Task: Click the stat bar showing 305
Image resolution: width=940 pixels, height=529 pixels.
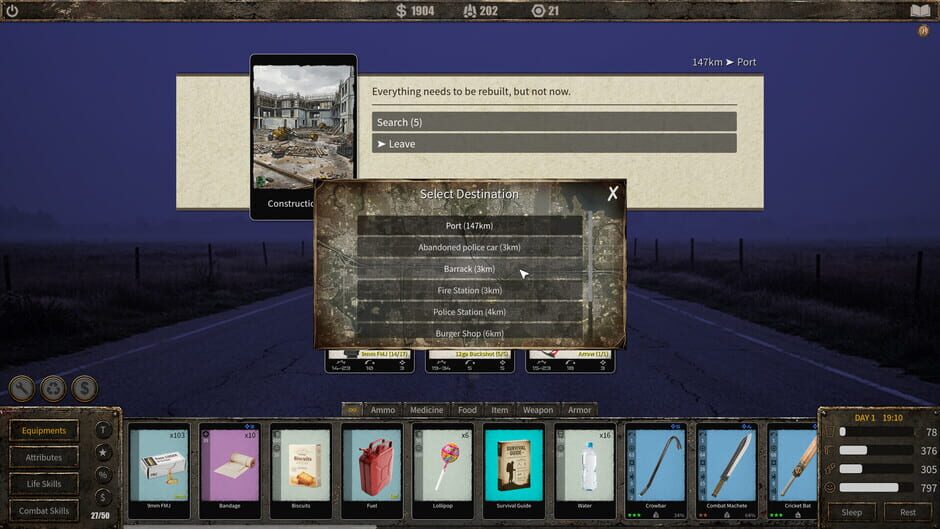Action: click(x=875, y=469)
